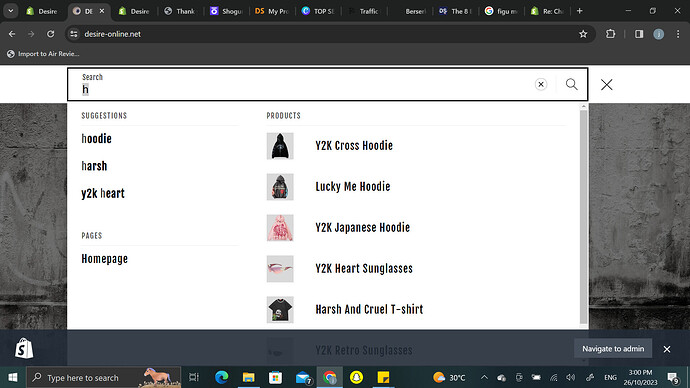Open the Chrome profile avatar

pyautogui.click(x=658, y=34)
